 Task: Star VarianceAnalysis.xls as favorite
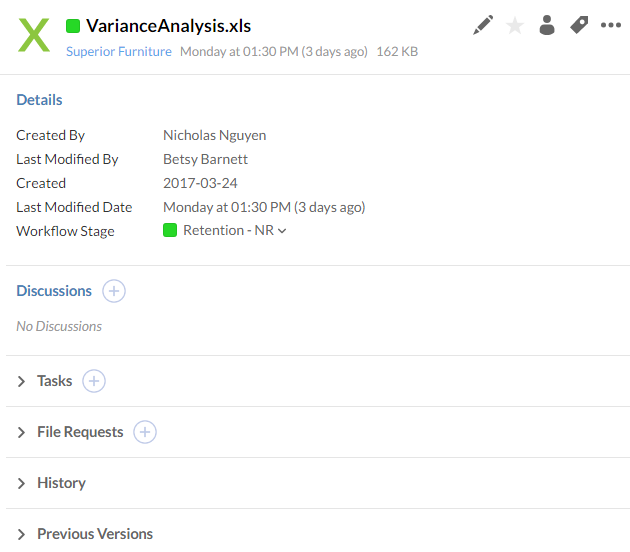click(x=515, y=26)
